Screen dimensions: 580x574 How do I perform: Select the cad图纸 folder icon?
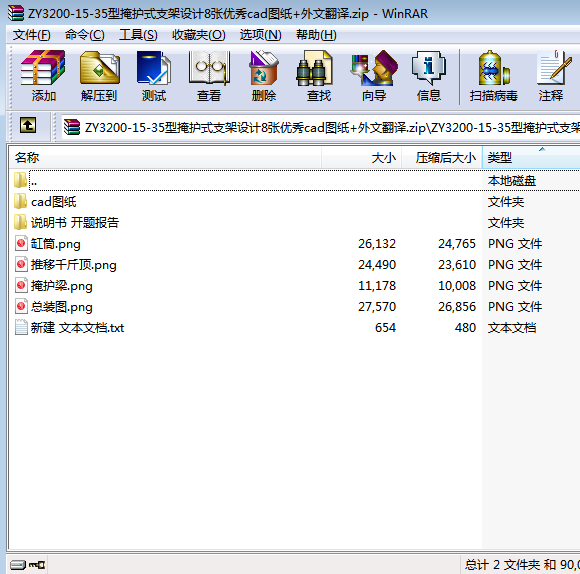click(x=20, y=201)
